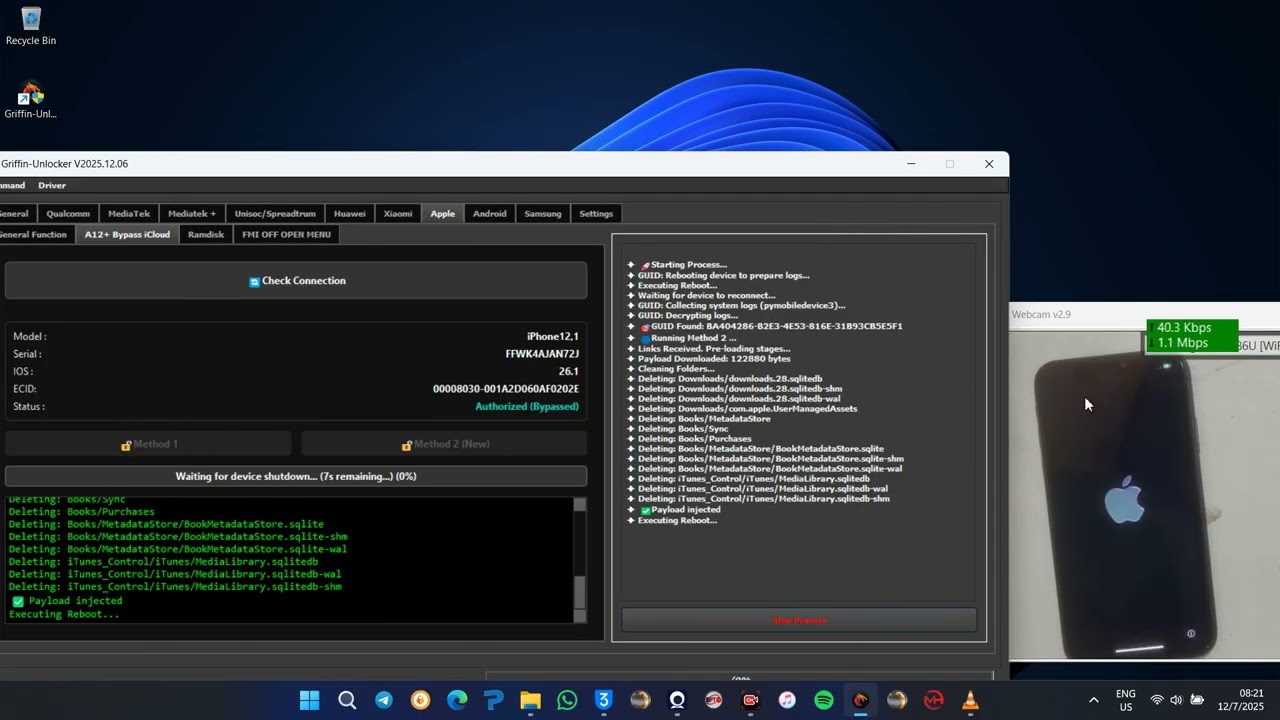Viewport: 1280px width, 720px height.
Task: Switch to the Samsung tab
Action: [x=543, y=213]
